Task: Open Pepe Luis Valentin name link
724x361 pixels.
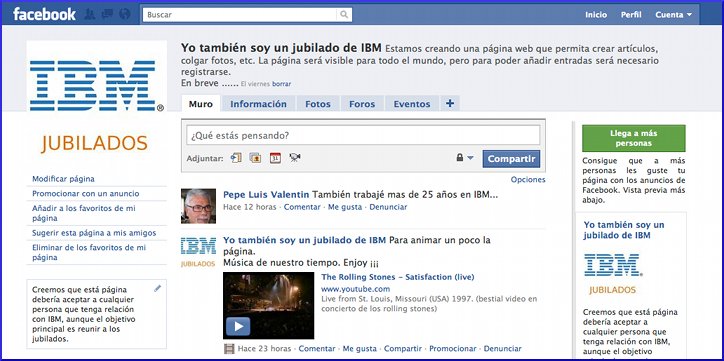Action: 266,194
